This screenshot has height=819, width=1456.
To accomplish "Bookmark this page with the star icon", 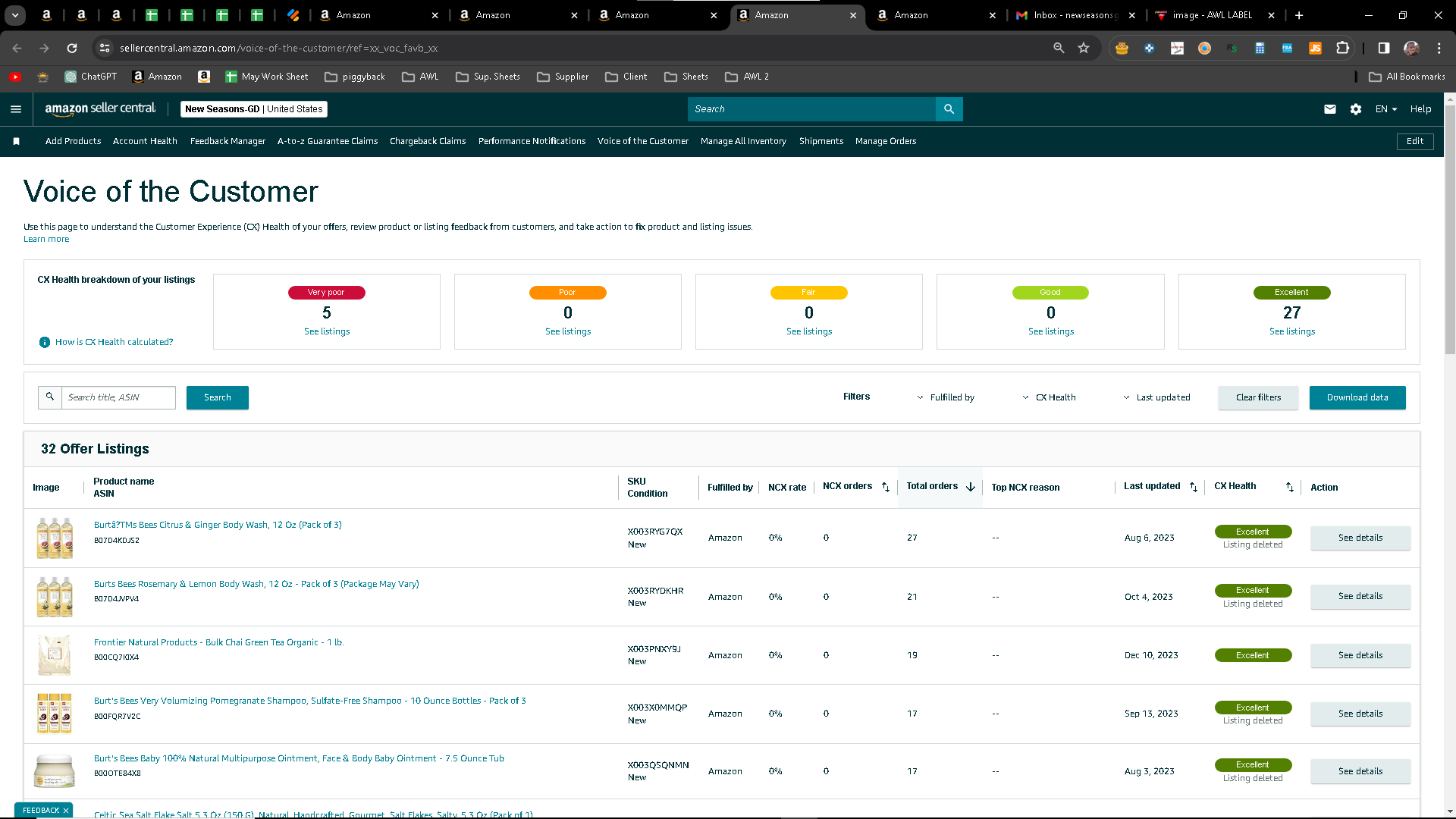I will click(x=1084, y=48).
